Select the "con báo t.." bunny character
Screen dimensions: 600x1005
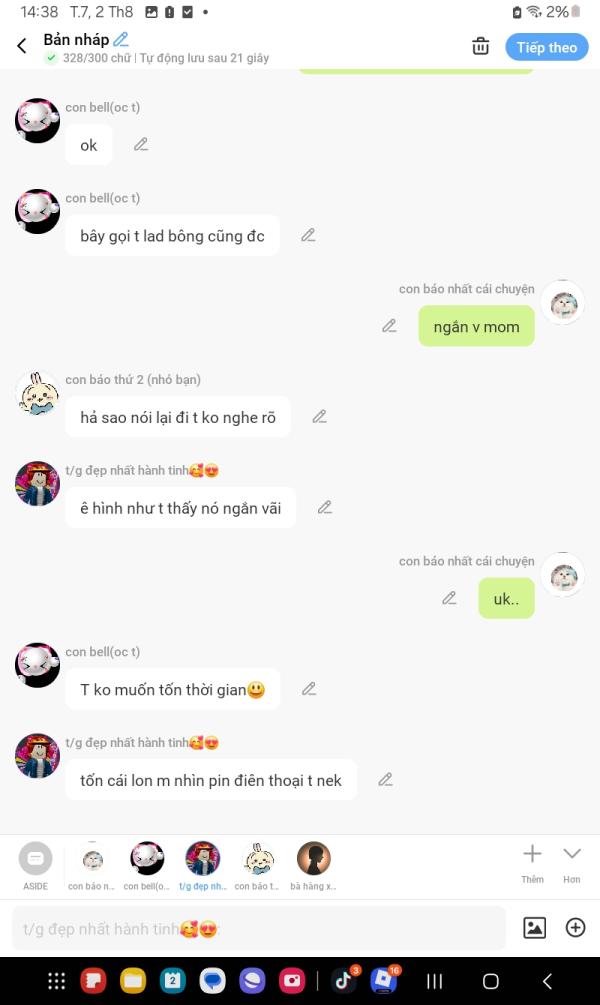tap(257, 866)
